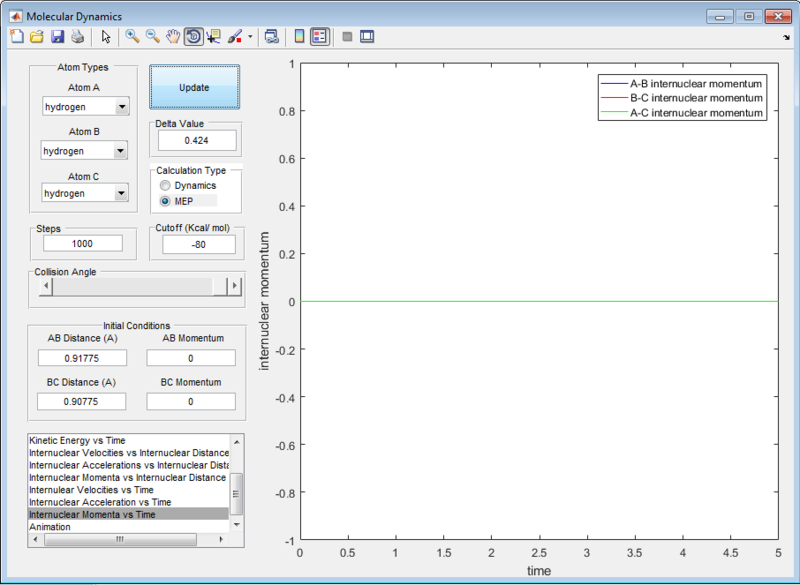This screenshot has width=800, height=585.
Task: Click the 'time' x-axis label
Action: 539,571
